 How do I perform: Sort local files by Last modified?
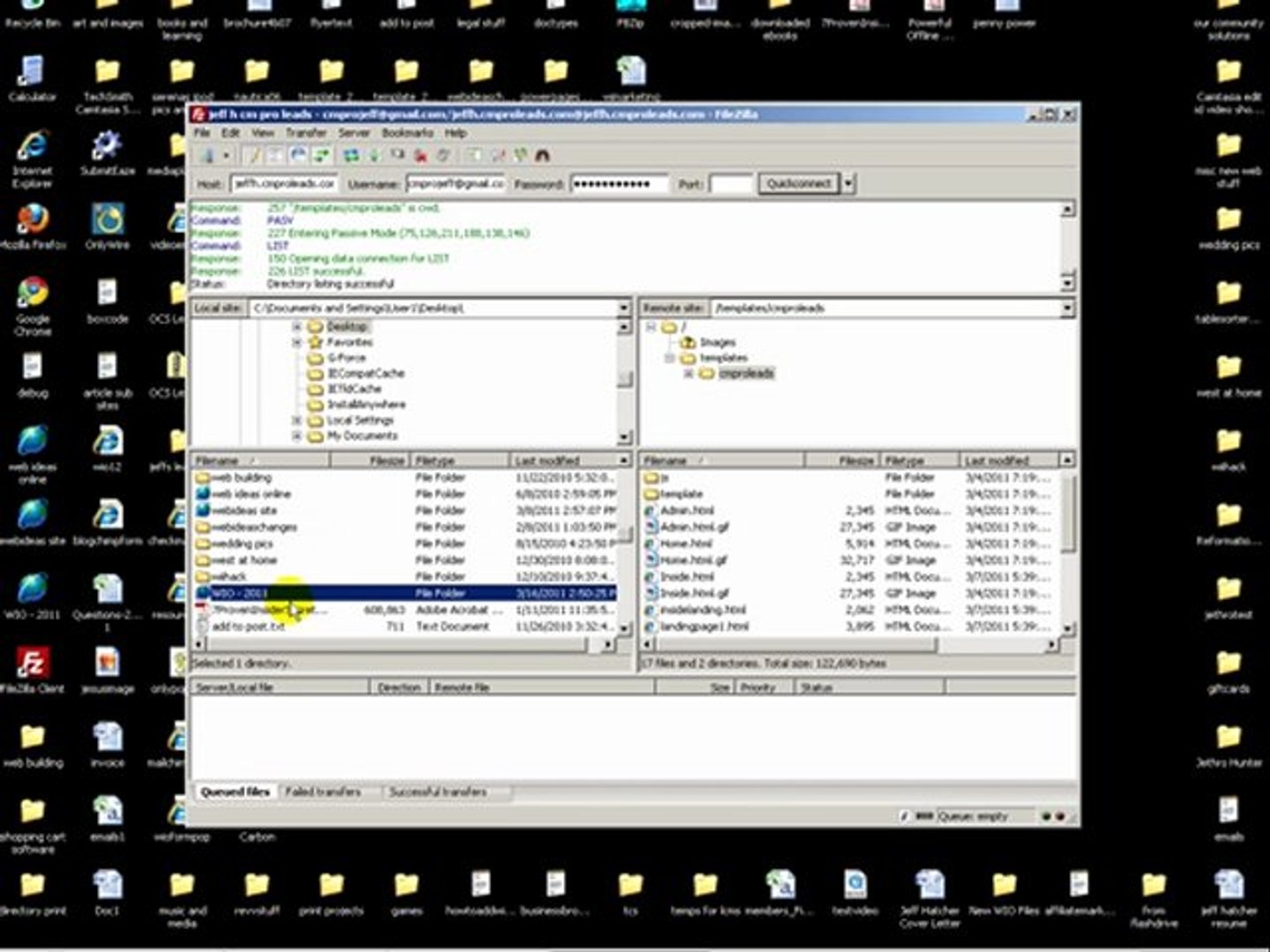564,460
